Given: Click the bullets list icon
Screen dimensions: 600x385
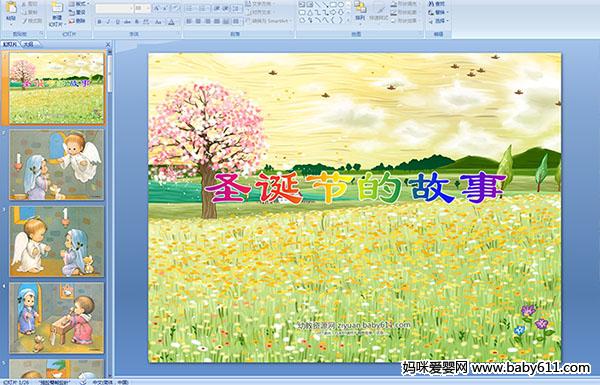Looking at the screenshot, I should (x=190, y=8).
